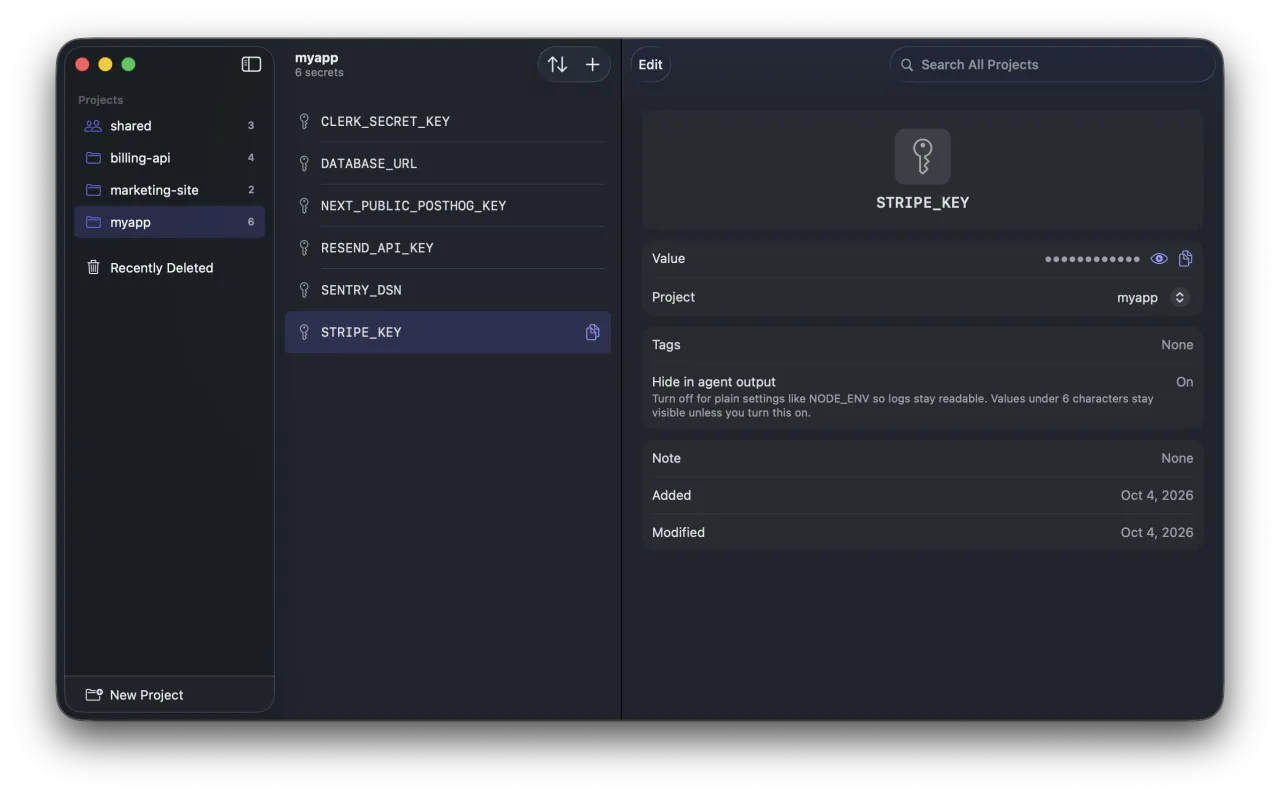Click the key icon beside NEXT_PUBLIC_POSTHOG_KEY
This screenshot has width=1280, height=795.
point(304,205)
